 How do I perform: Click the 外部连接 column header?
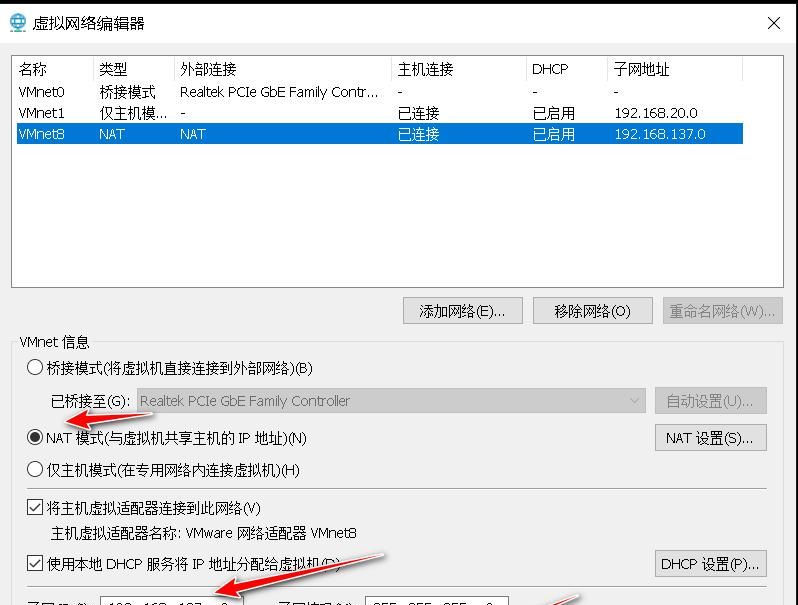coord(283,69)
